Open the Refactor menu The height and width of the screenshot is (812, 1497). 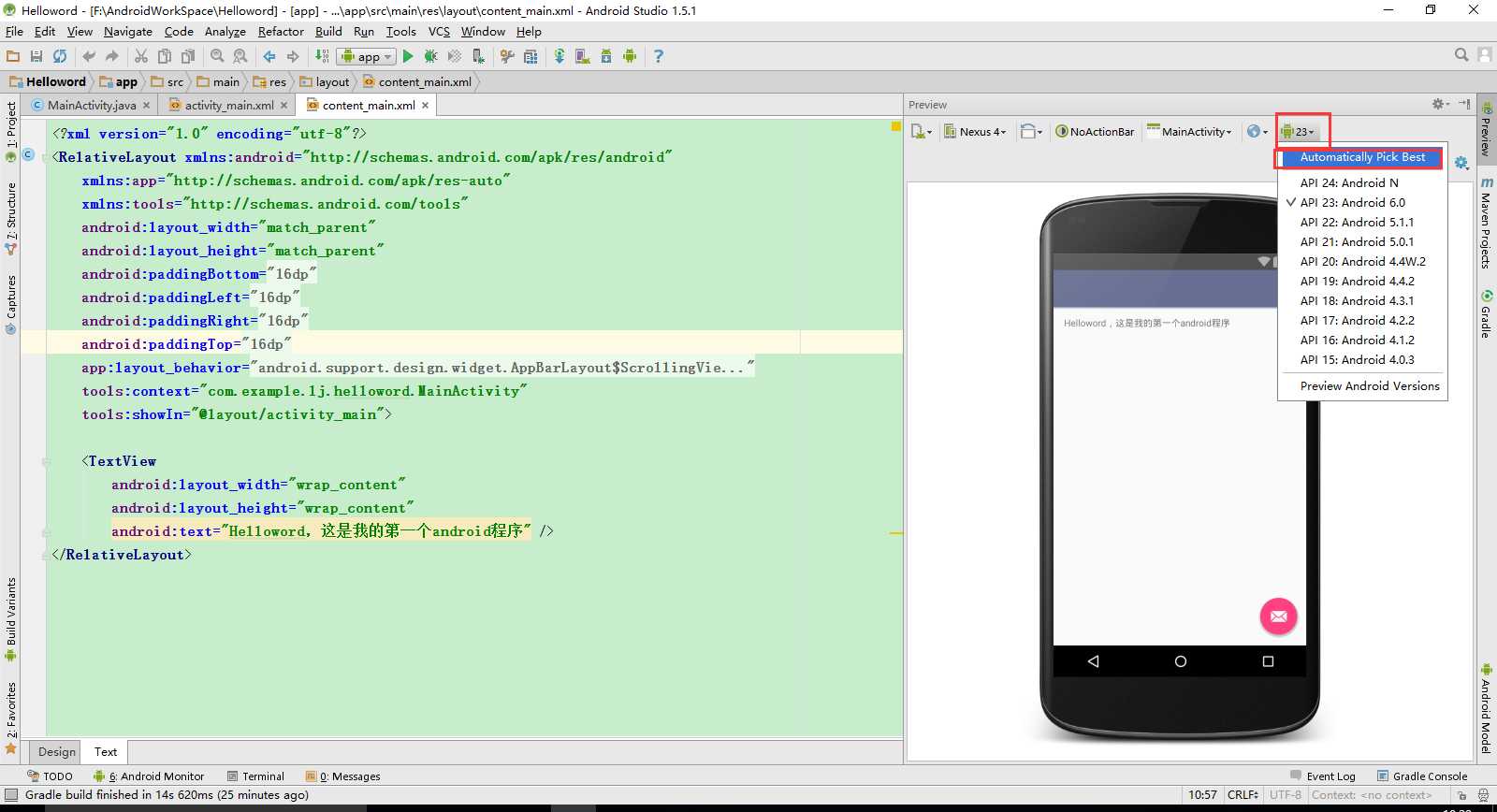(x=281, y=31)
